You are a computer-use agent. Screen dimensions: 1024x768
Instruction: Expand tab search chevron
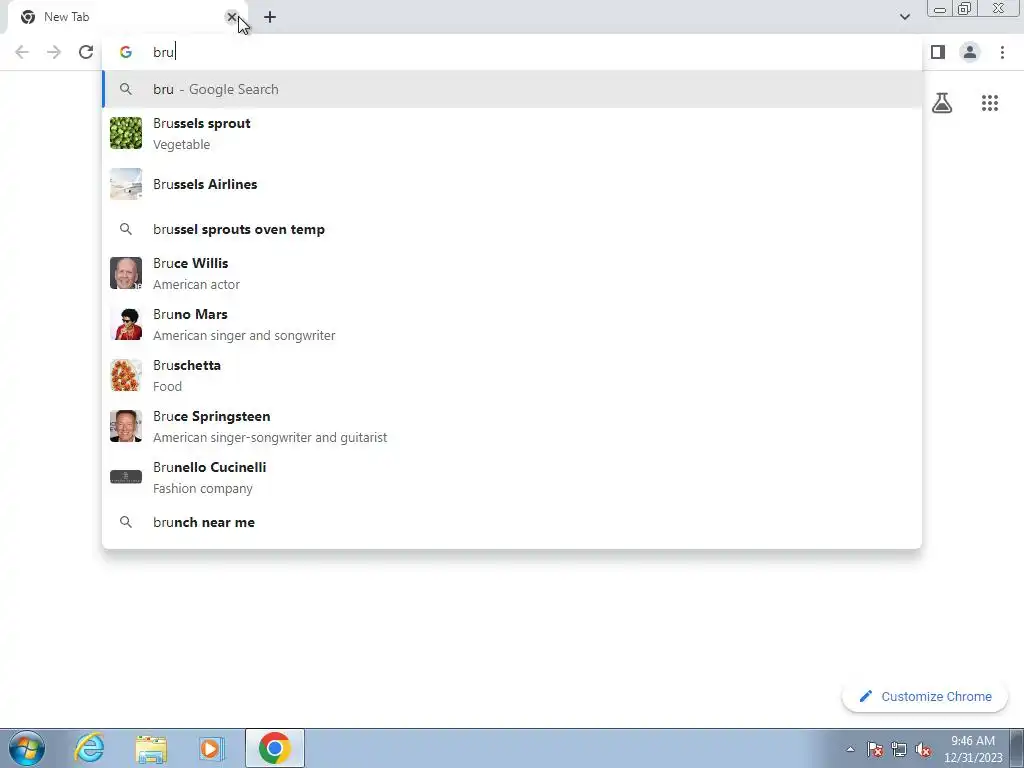click(x=904, y=17)
